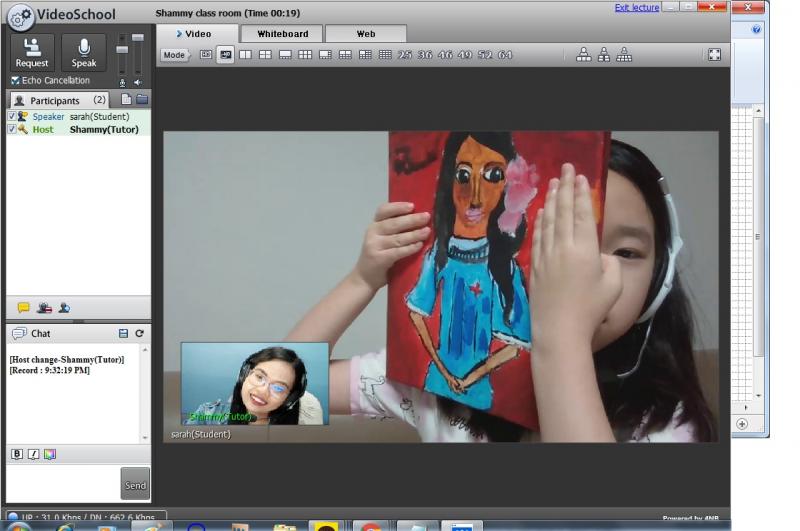
Task: Switch to the Whiteboard tab
Action: click(282, 34)
